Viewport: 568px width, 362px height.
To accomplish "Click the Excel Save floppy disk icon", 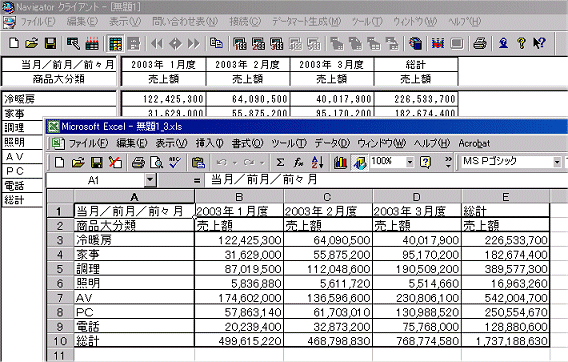I will point(96,162).
